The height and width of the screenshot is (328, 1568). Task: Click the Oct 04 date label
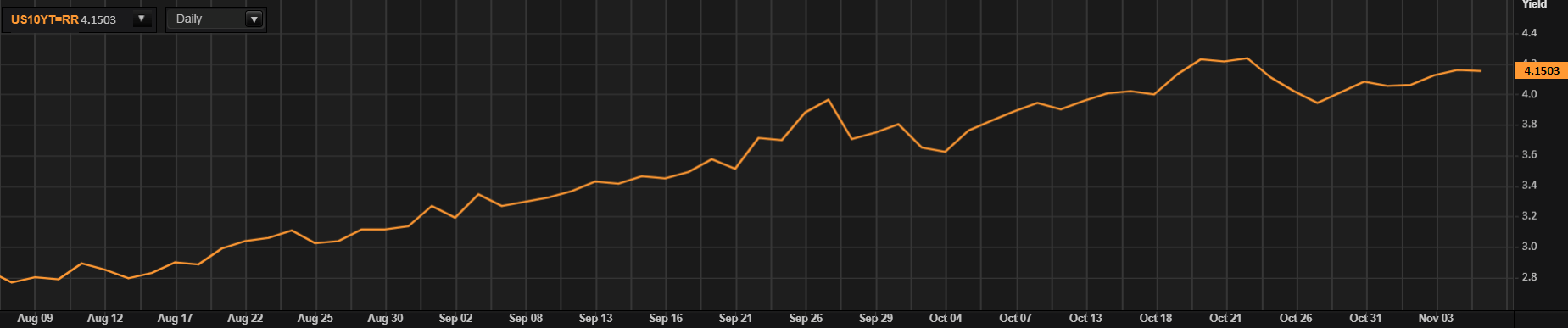point(946,319)
